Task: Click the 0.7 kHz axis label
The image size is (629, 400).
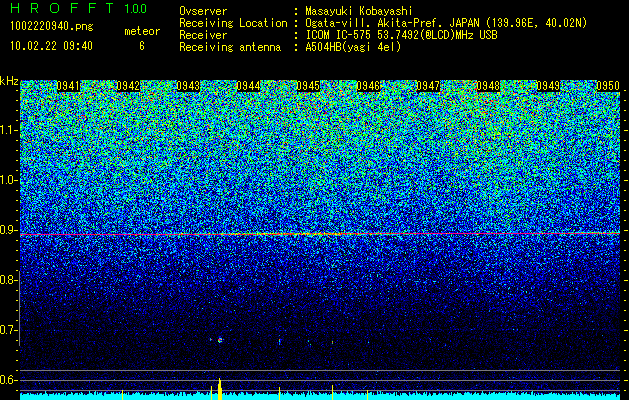Action: pyautogui.click(x=8, y=330)
